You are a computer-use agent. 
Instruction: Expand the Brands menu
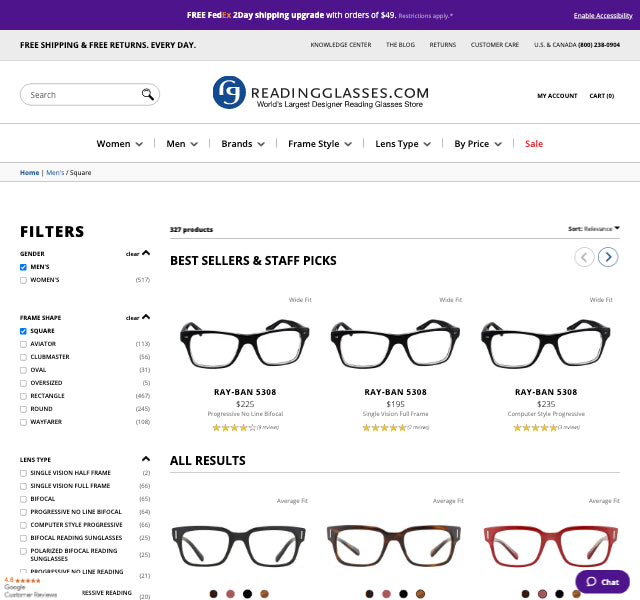pos(243,144)
